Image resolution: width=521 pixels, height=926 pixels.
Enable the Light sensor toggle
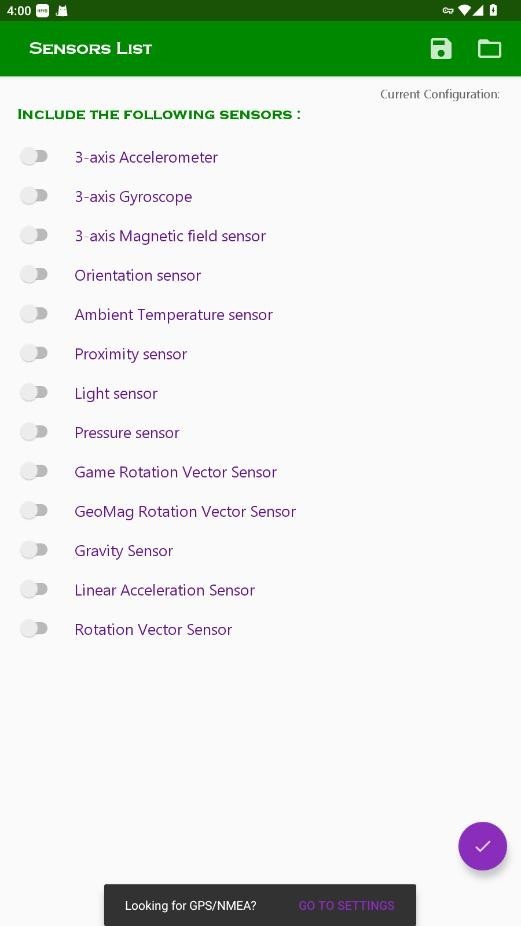tap(34, 393)
